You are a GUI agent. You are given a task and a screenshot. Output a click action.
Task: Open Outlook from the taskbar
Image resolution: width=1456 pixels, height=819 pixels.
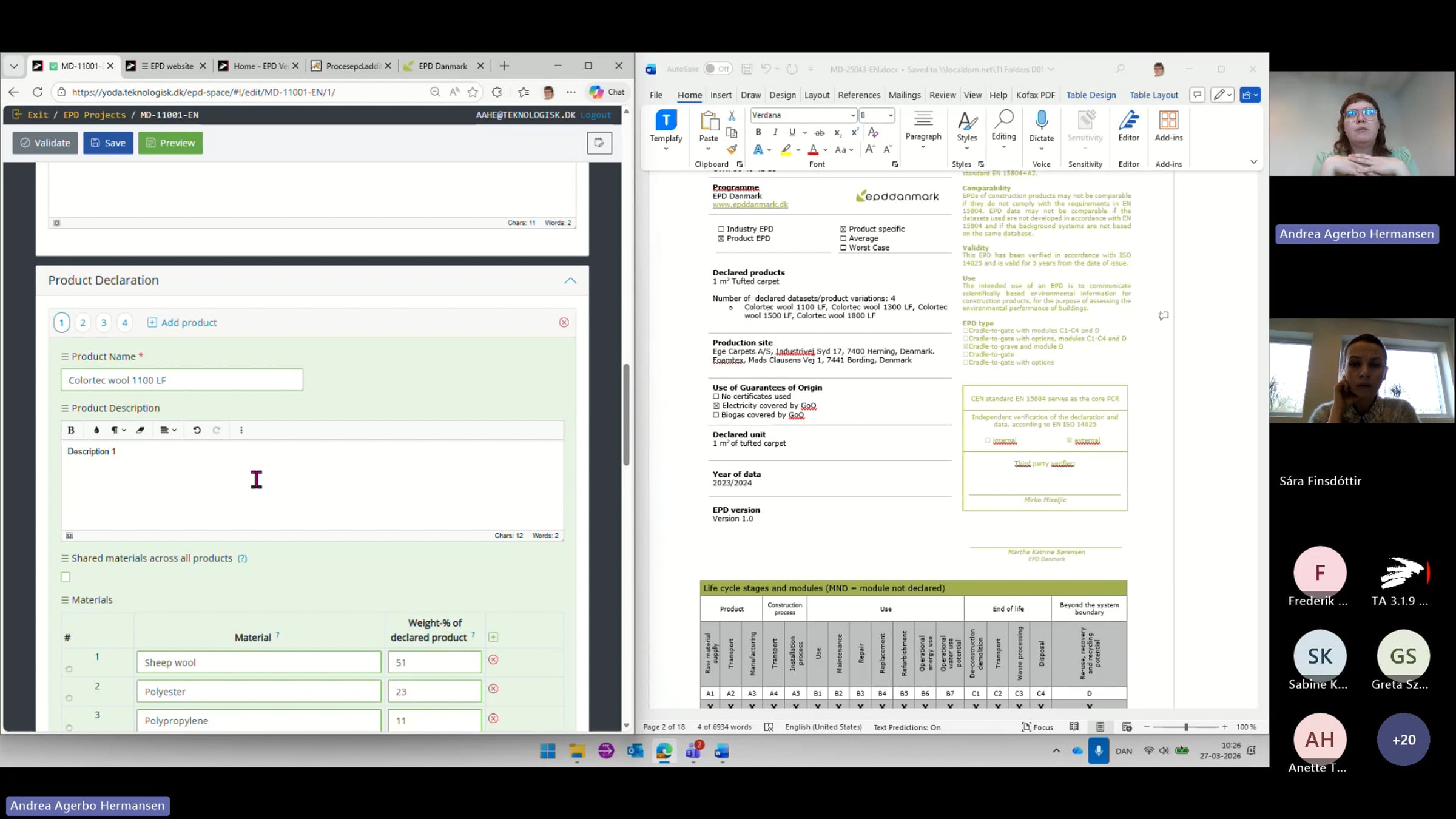pyautogui.click(x=635, y=751)
